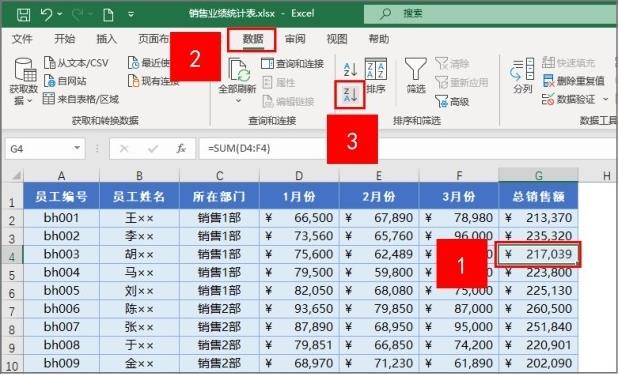Switch to the Insert (插入) tab

(107, 39)
